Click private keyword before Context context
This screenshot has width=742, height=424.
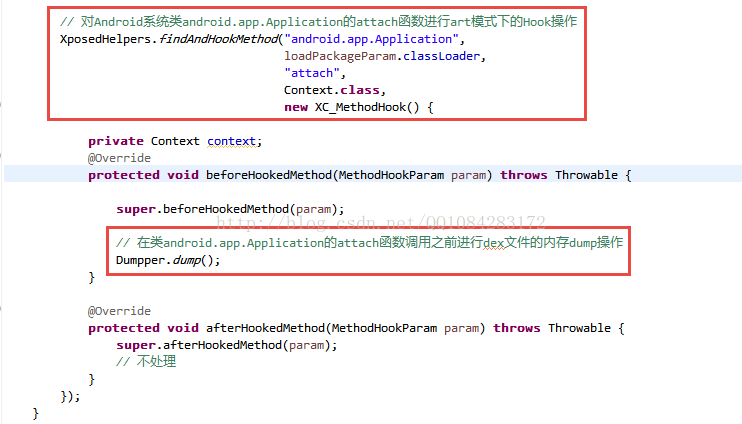coord(116,141)
